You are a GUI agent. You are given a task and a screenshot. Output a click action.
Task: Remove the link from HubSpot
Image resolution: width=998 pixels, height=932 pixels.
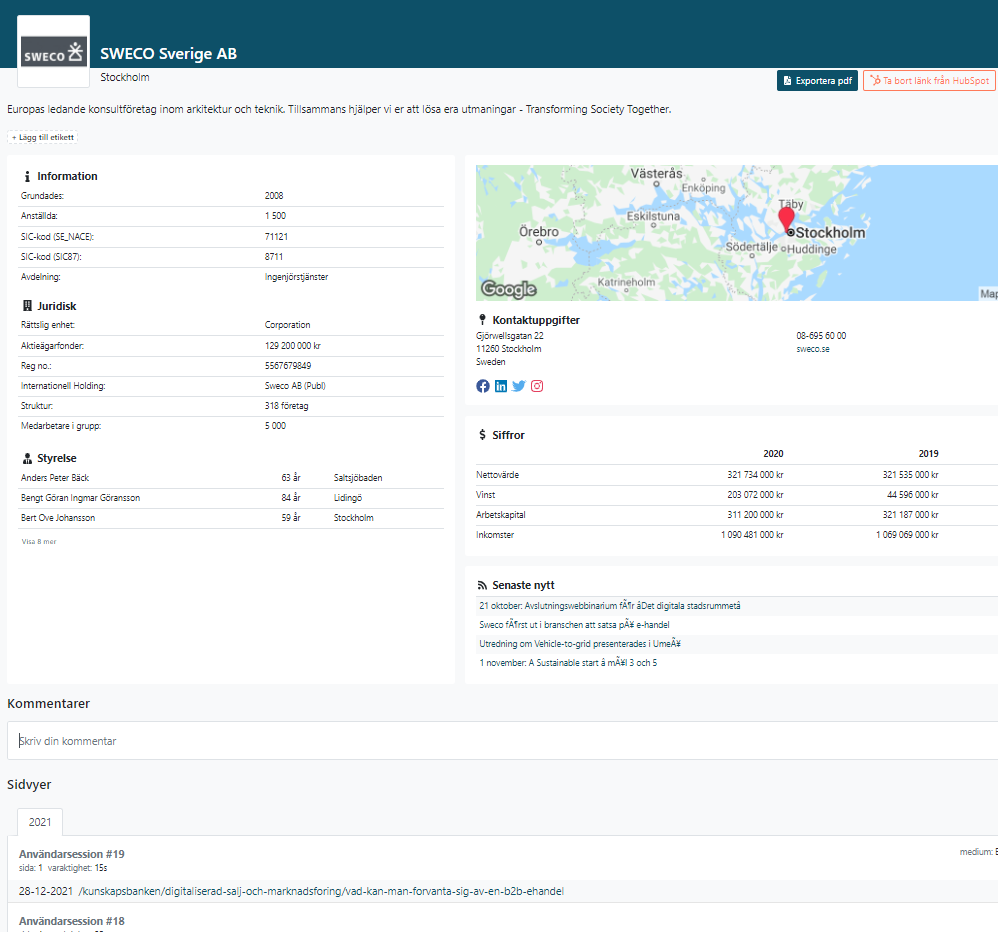929,81
